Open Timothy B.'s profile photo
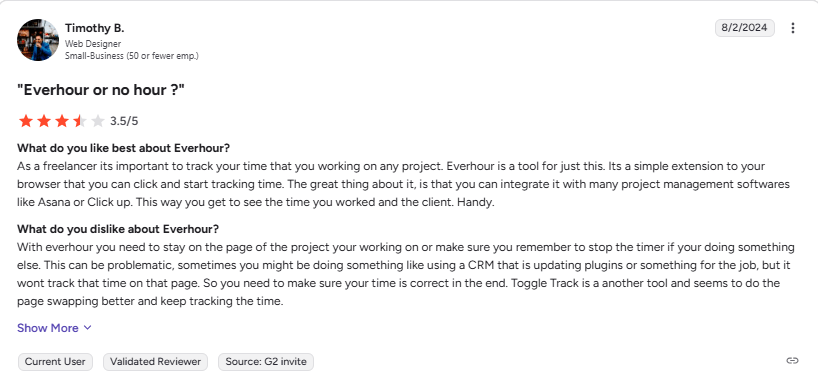The width and height of the screenshot is (818, 381). [38, 40]
